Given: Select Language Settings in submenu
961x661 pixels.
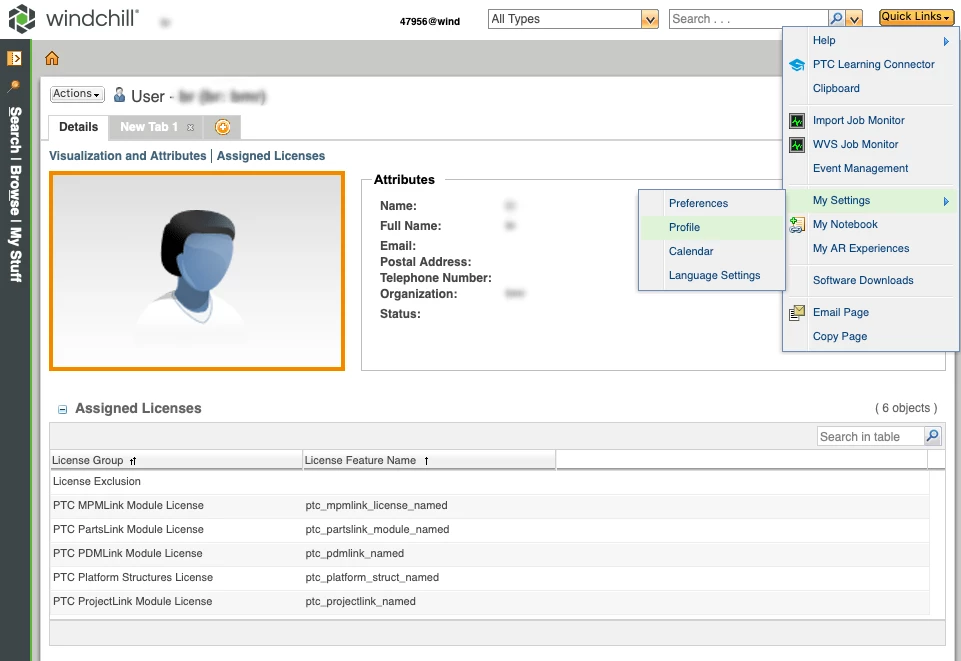Looking at the screenshot, I should (714, 275).
